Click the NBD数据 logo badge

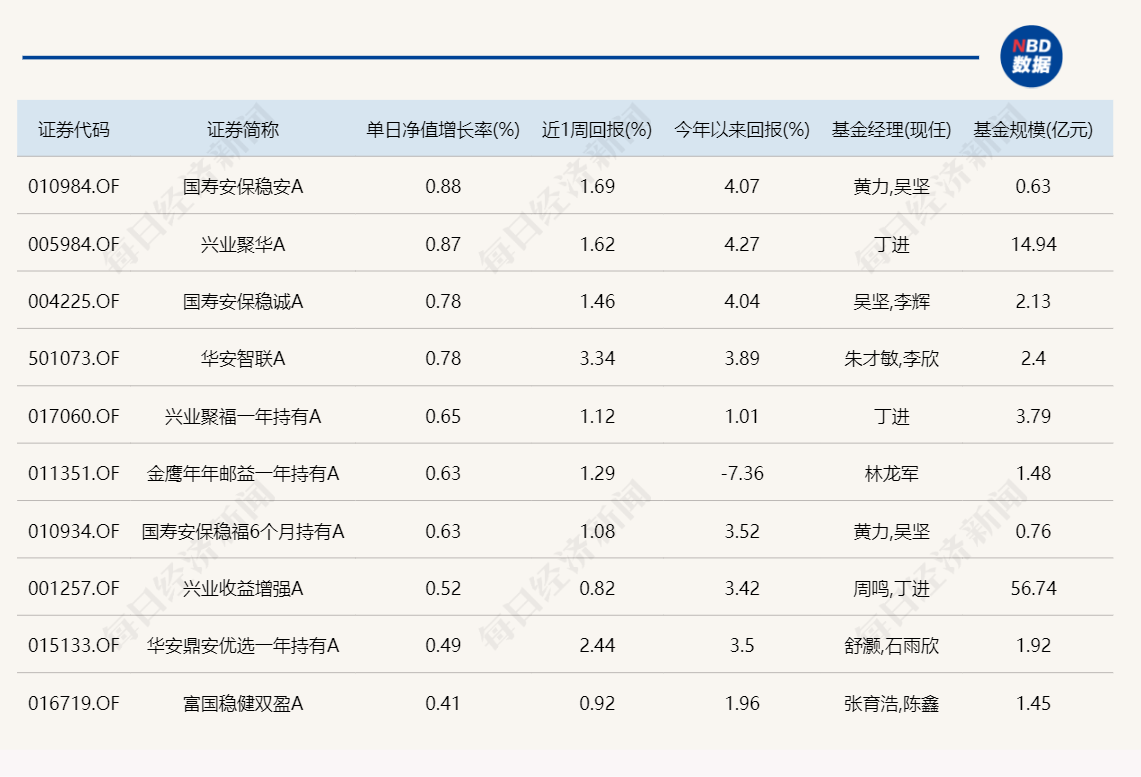[x=1031, y=57]
